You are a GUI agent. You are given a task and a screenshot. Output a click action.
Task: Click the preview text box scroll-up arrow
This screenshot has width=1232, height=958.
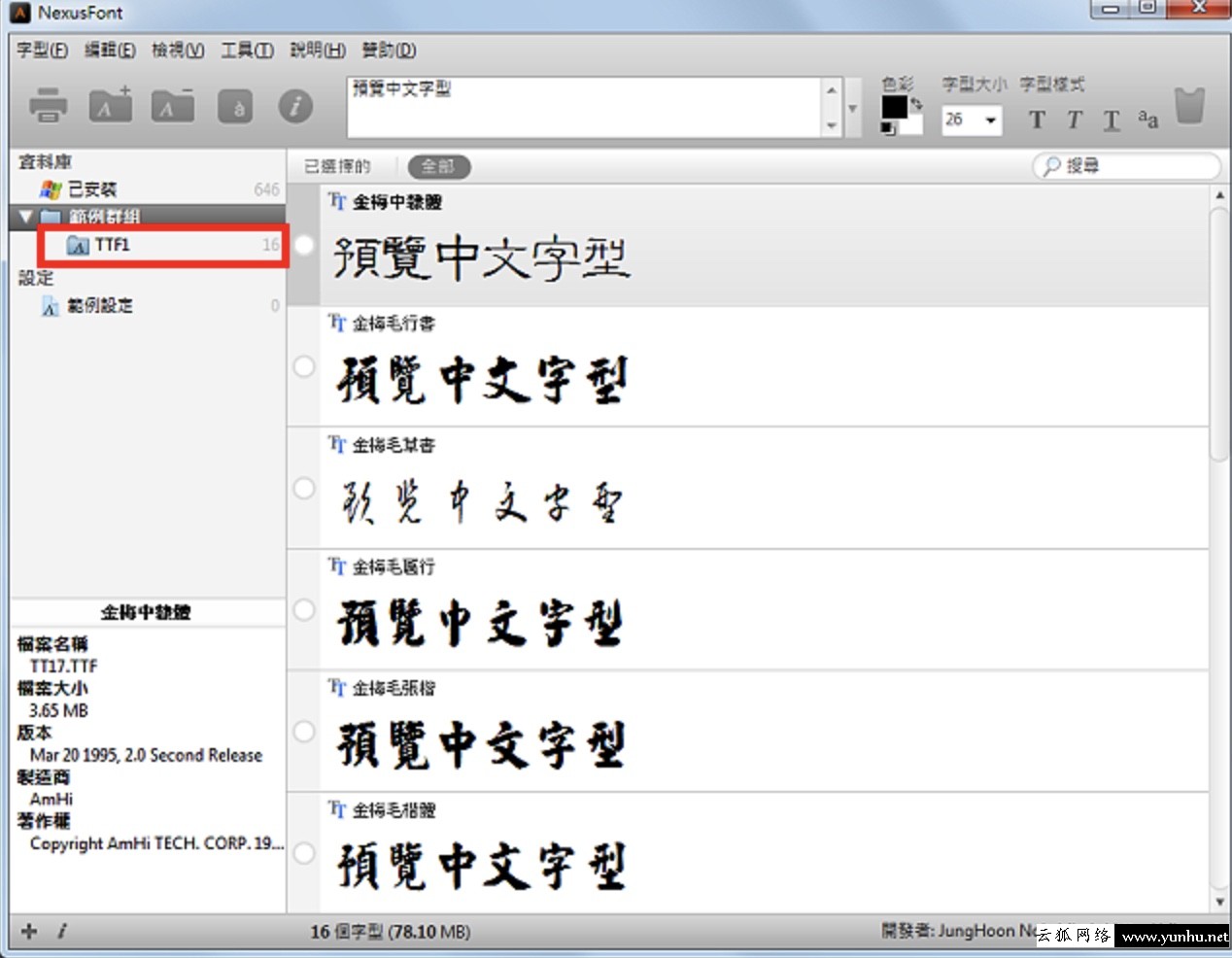(832, 89)
